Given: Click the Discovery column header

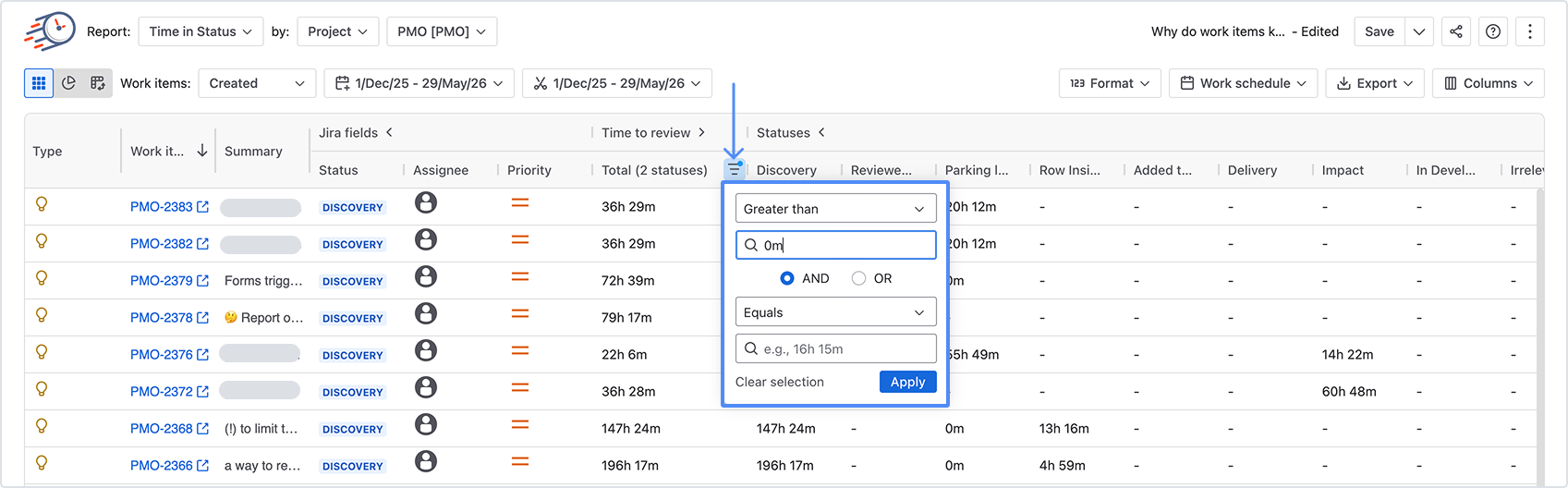Looking at the screenshot, I should coord(786,170).
